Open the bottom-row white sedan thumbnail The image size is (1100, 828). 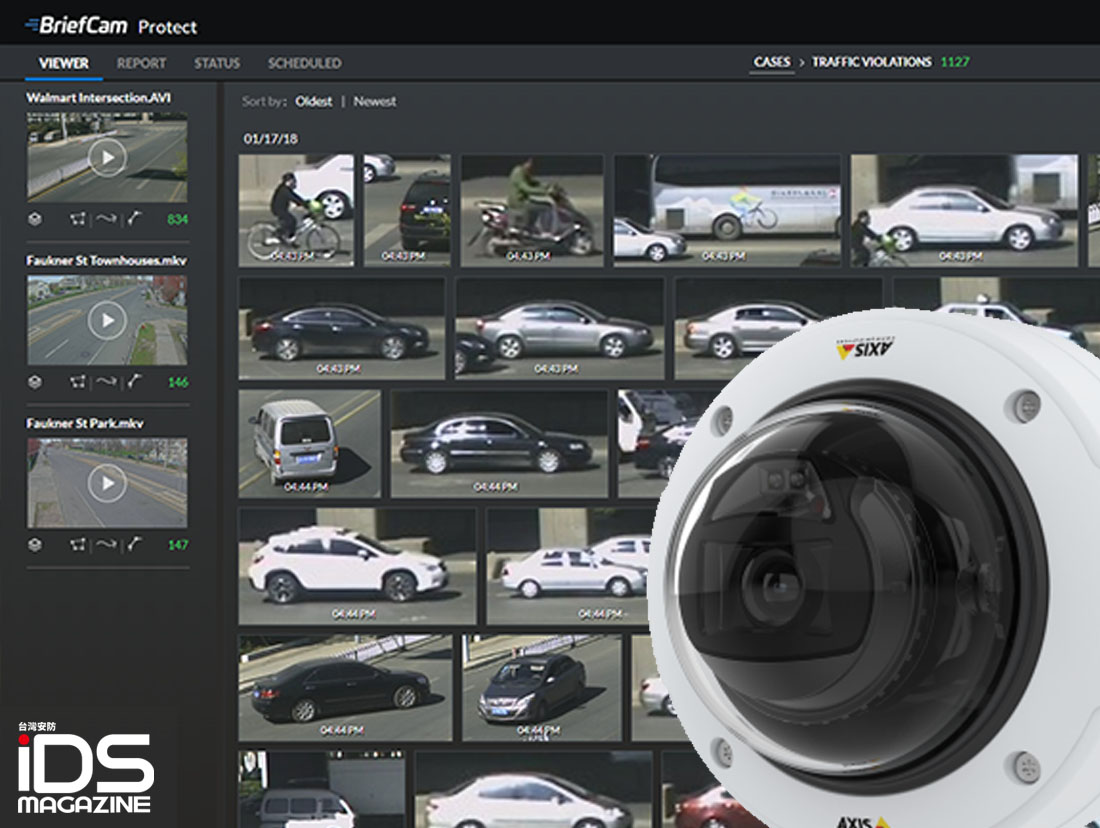point(533,789)
